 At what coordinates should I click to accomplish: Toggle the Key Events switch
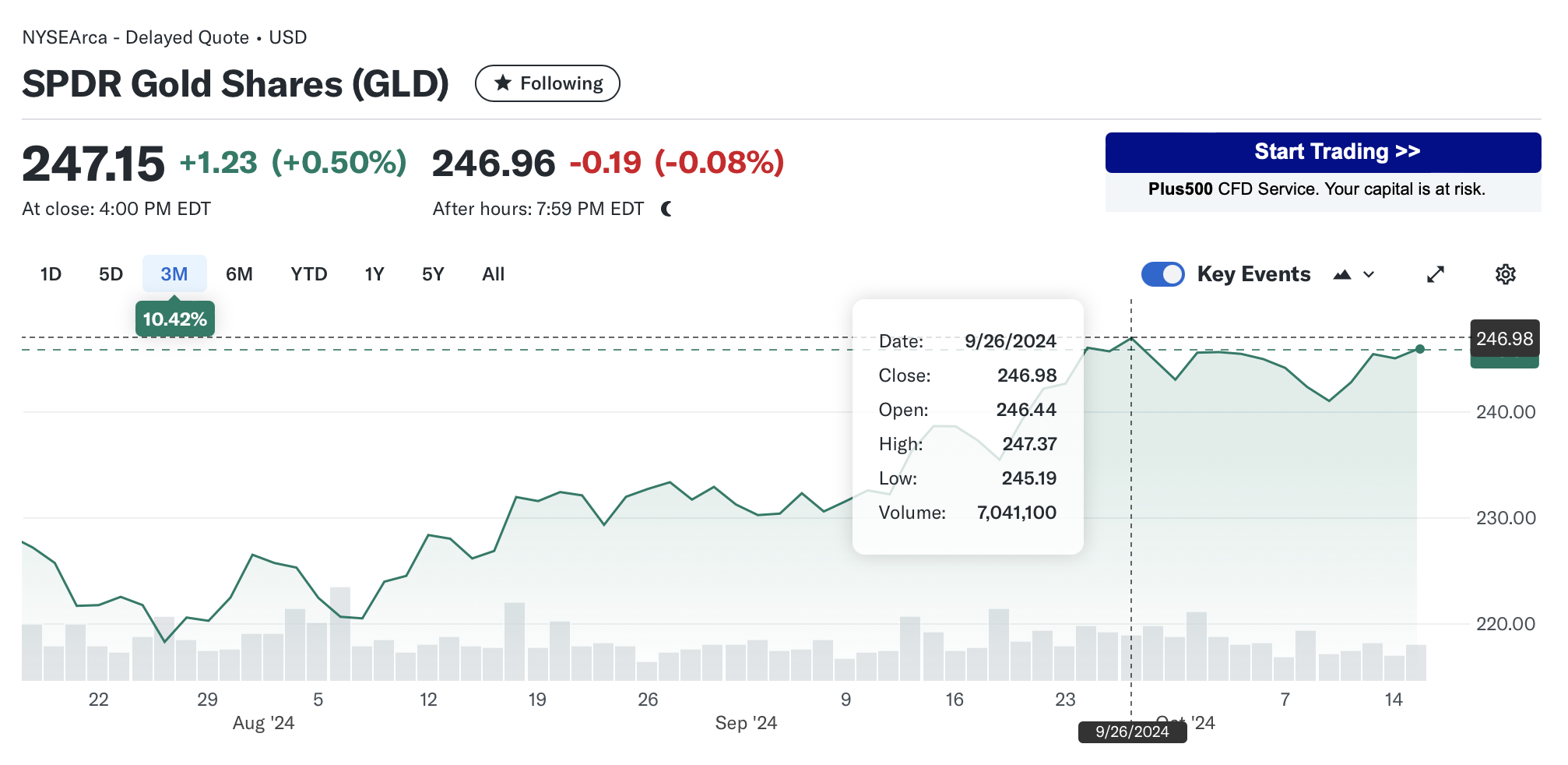point(1162,274)
